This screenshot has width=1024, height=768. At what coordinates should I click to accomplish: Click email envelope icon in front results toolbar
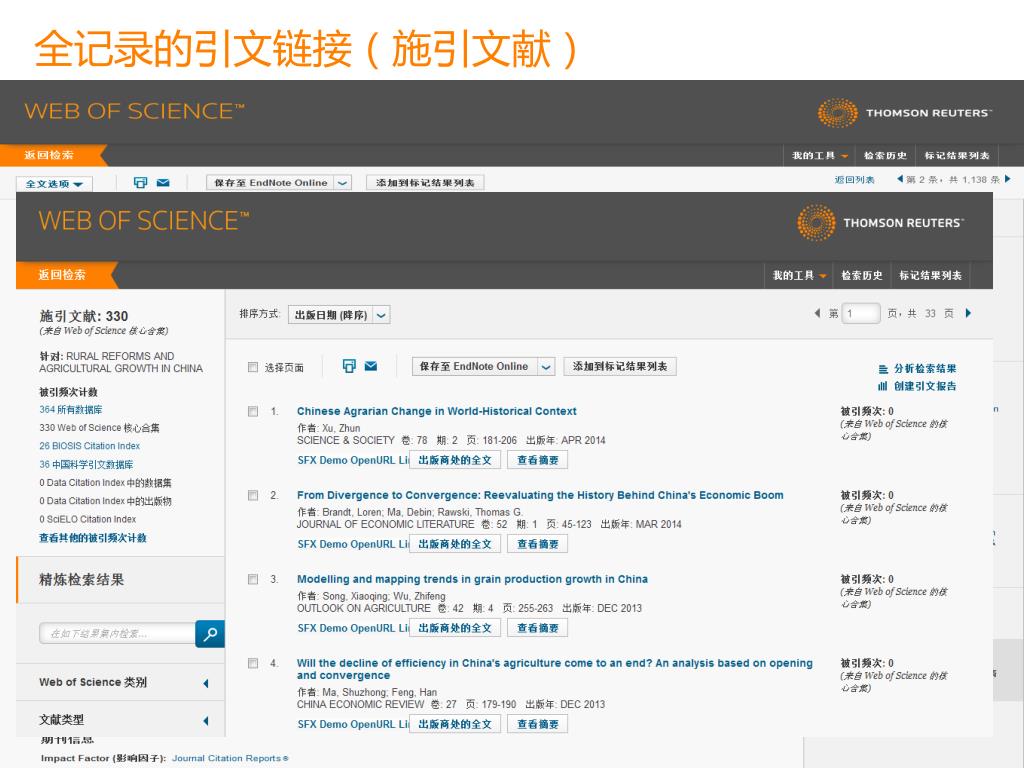371,366
